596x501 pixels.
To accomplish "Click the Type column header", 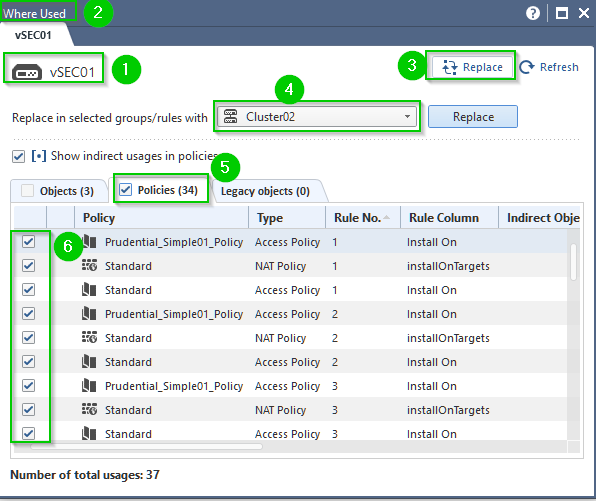I will (x=287, y=217).
